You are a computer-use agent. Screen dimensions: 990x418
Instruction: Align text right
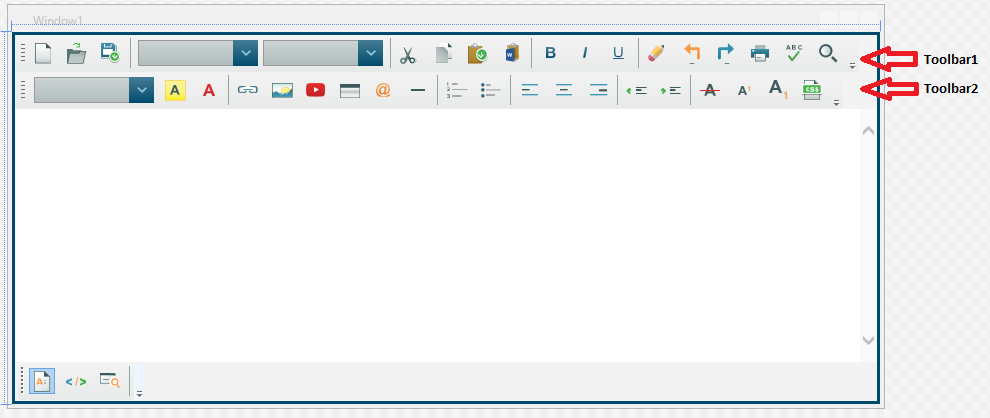599,90
